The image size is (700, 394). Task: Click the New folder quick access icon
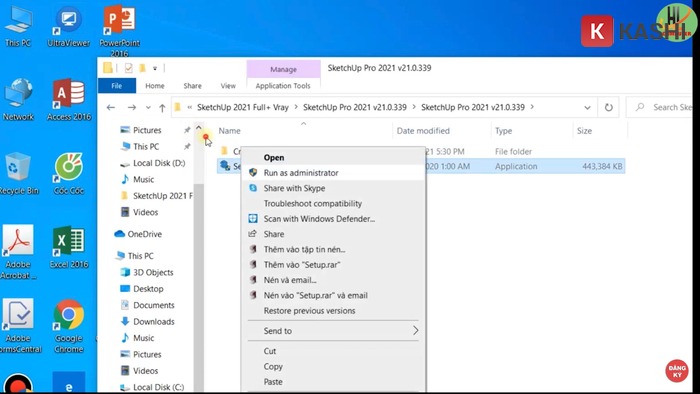[142, 68]
